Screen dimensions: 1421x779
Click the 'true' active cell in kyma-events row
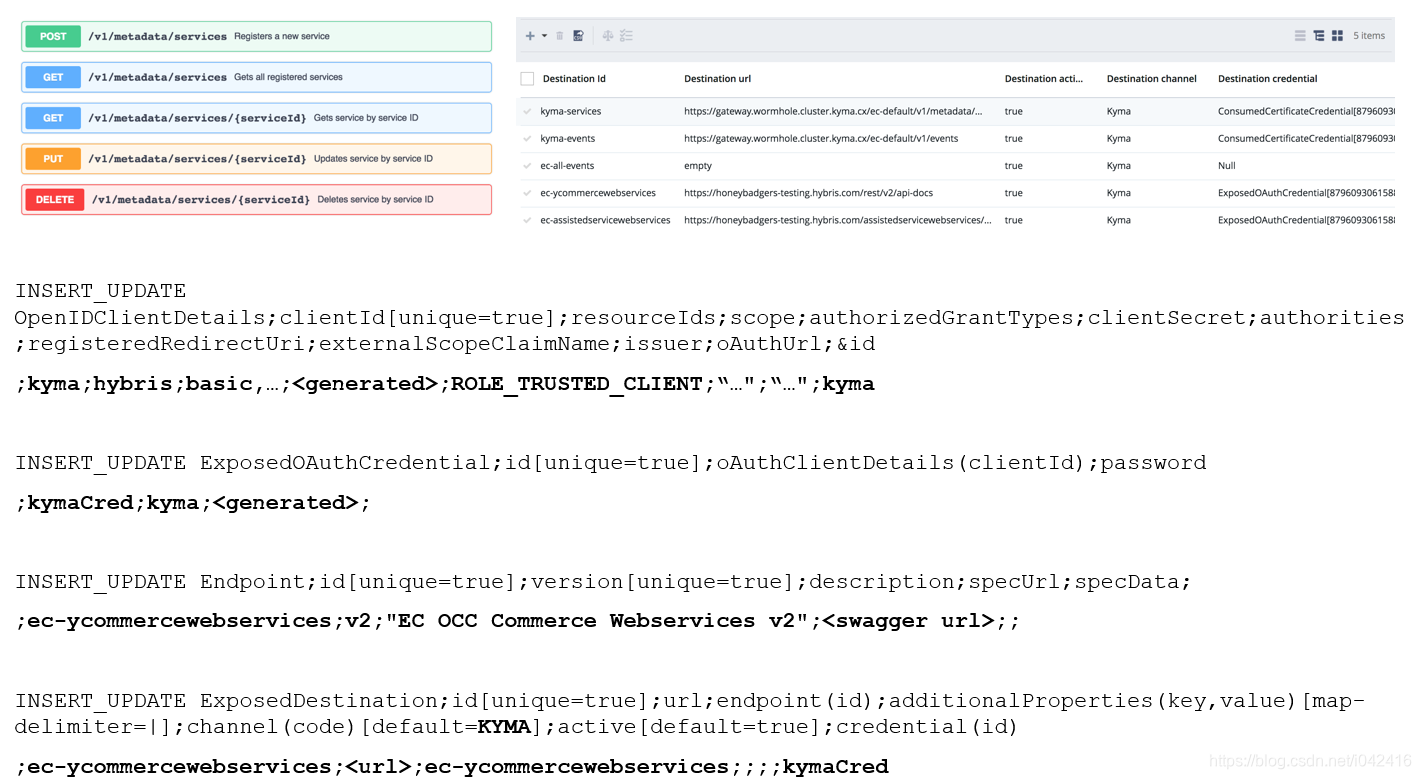[1013, 138]
